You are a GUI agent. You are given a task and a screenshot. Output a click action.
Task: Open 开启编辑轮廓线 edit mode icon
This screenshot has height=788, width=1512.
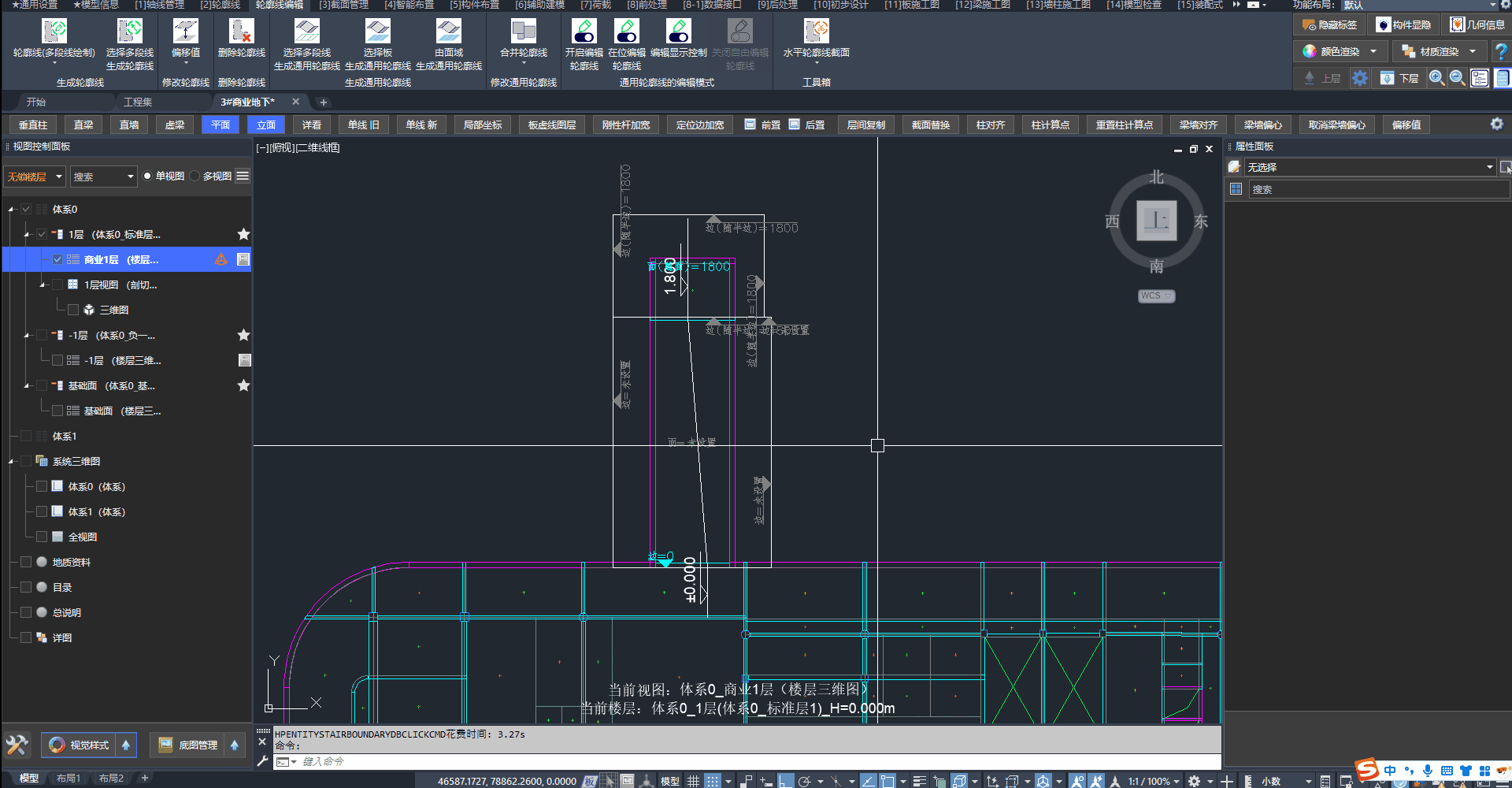tap(584, 32)
